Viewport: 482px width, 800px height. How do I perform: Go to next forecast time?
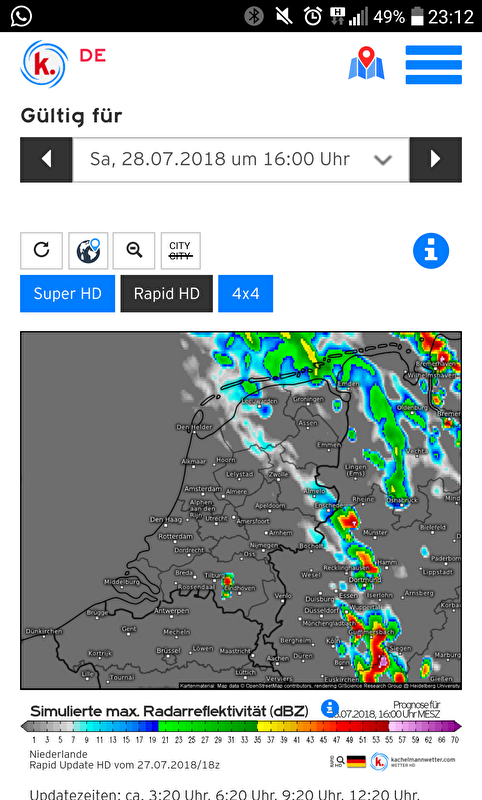[x=436, y=159]
